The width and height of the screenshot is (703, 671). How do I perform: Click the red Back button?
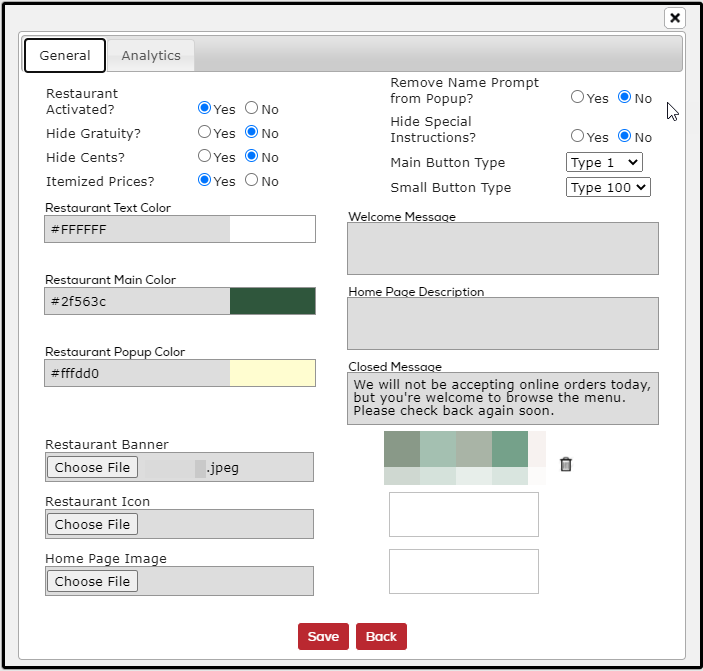(382, 636)
